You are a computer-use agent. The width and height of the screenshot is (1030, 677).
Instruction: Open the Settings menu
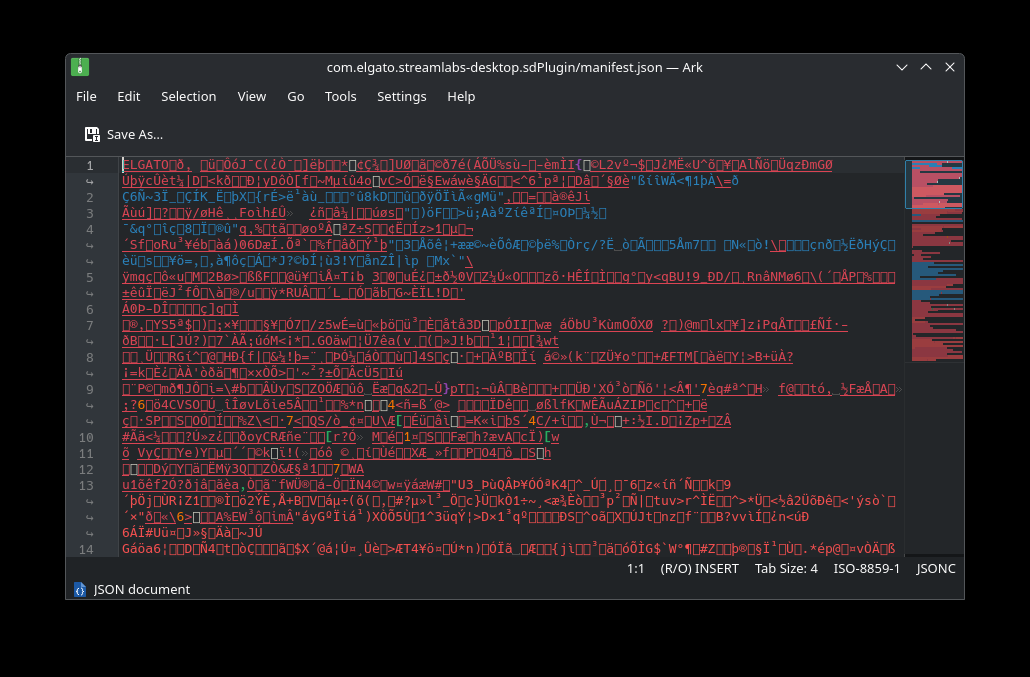point(401,97)
